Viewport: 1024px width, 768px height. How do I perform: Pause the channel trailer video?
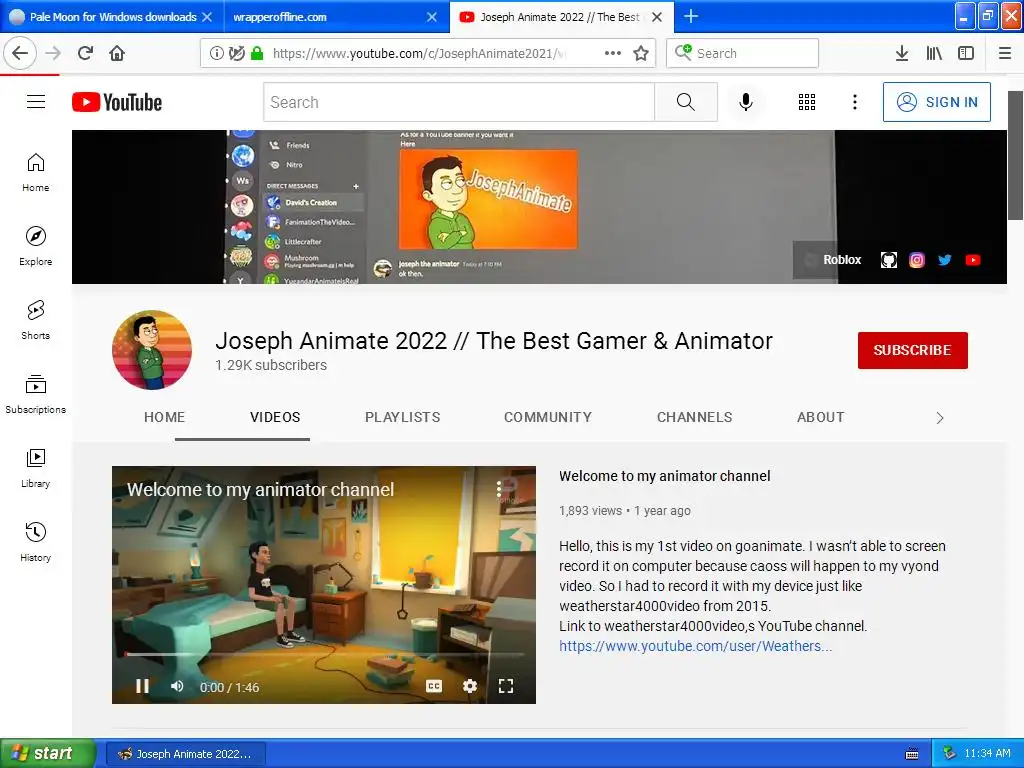click(142, 686)
